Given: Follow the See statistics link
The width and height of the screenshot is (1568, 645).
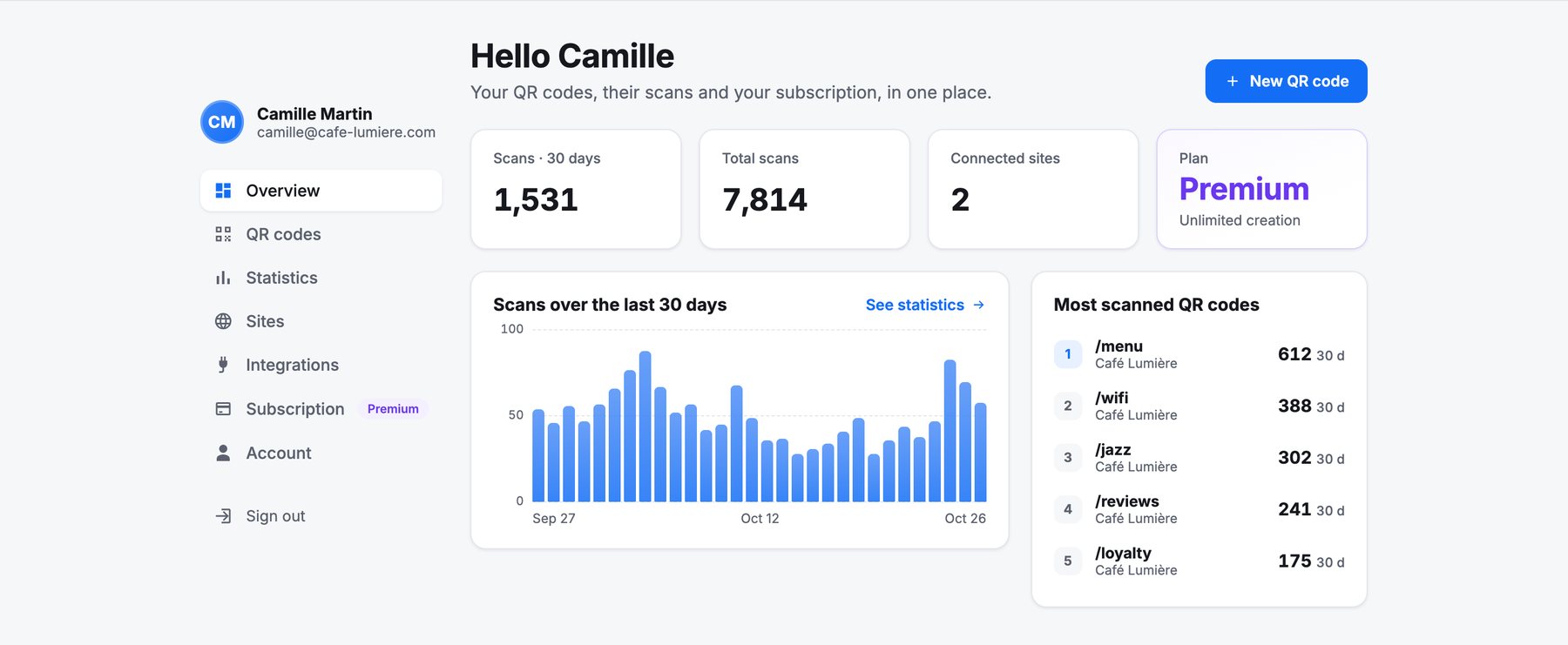Looking at the screenshot, I should [x=925, y=305].
